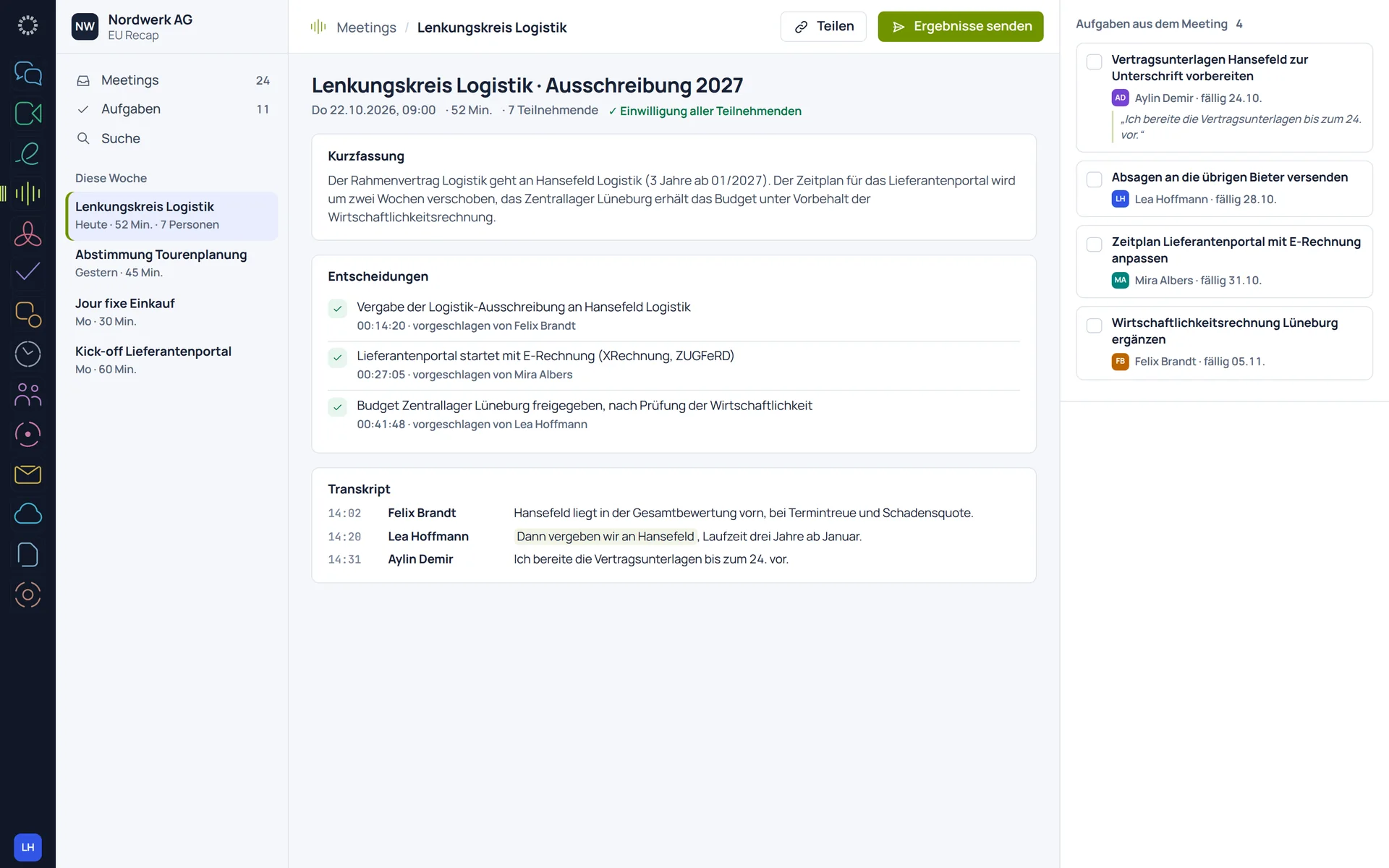The image size is (1389, 868).
Task: Open the signature pen app icon
Action: (x=27, y=153)
